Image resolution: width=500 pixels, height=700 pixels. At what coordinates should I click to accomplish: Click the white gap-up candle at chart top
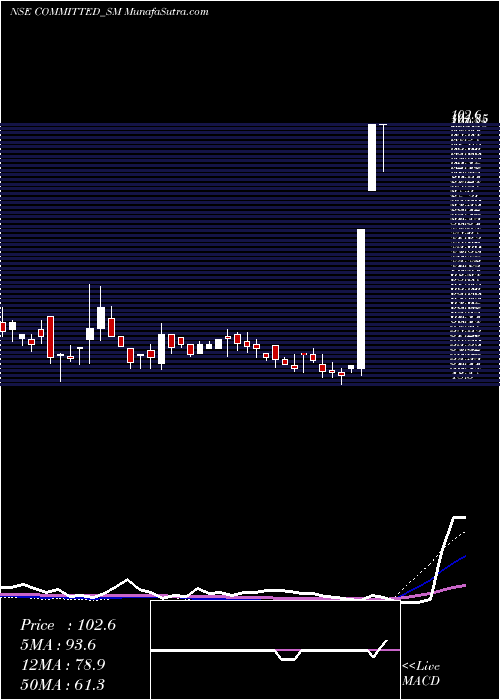click(372, 157)
